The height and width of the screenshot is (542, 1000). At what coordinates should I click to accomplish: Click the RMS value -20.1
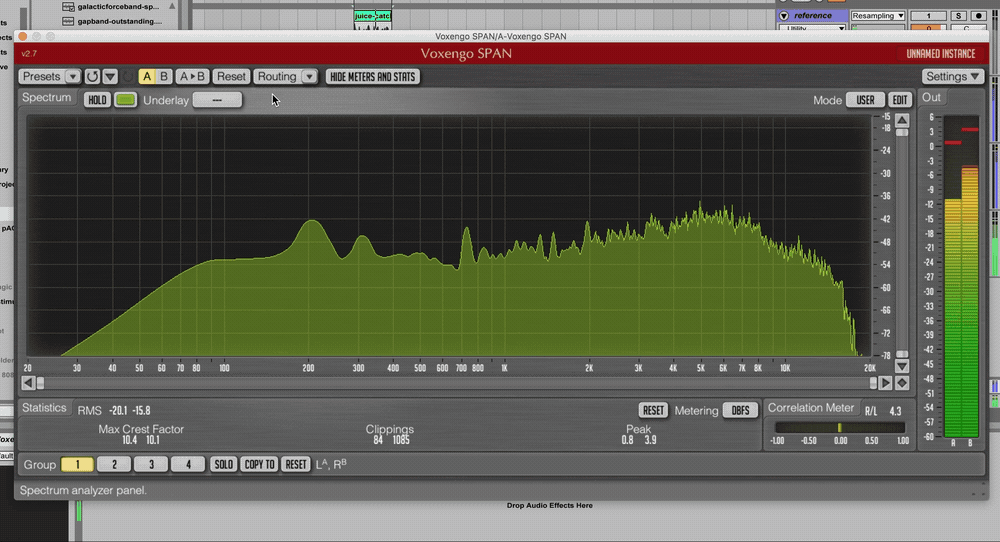[x=117, y=411]
